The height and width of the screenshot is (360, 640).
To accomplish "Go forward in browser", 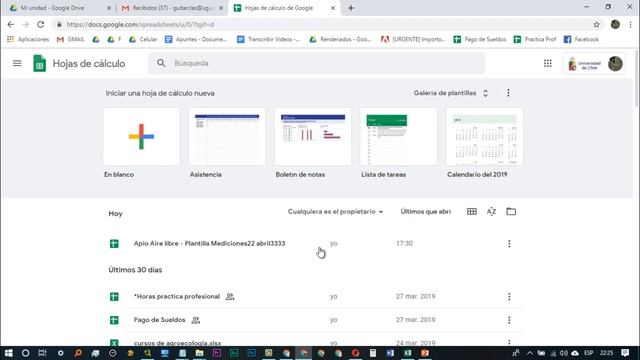I will 25,24.
